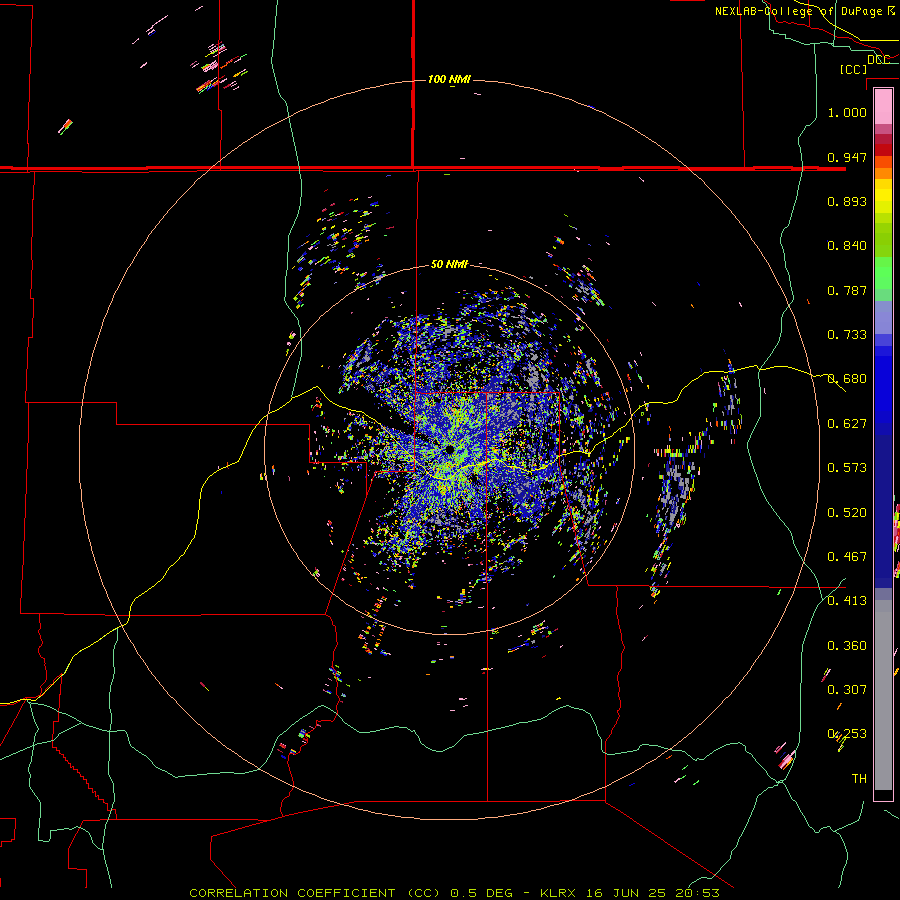Image resolution: width=900 pixels, height=900 pixels.
Task: Click the radar site at the rings' center
Action: tap(449, 449)
